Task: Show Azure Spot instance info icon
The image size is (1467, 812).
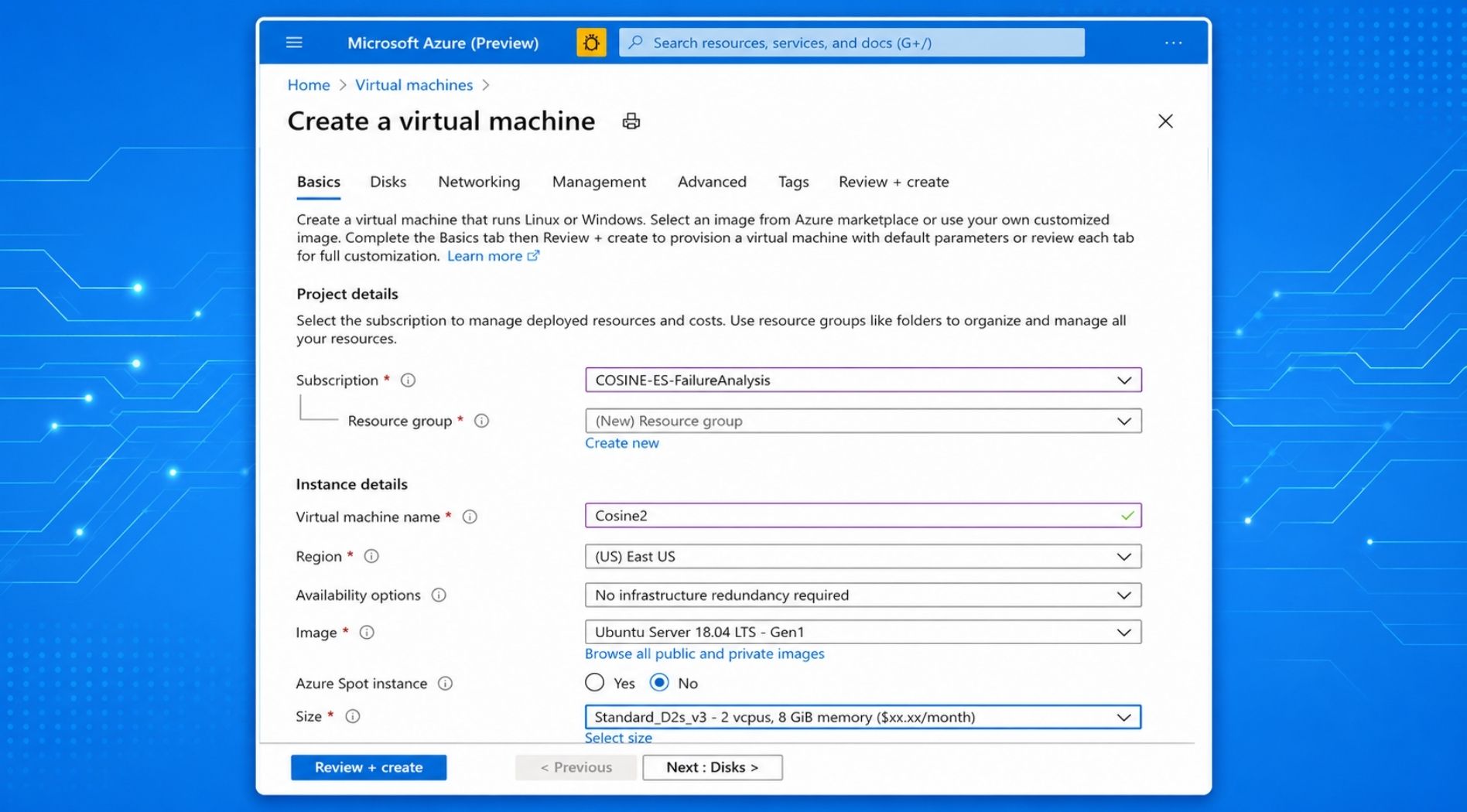Action: pyautogui.click(x=445, y=684)
